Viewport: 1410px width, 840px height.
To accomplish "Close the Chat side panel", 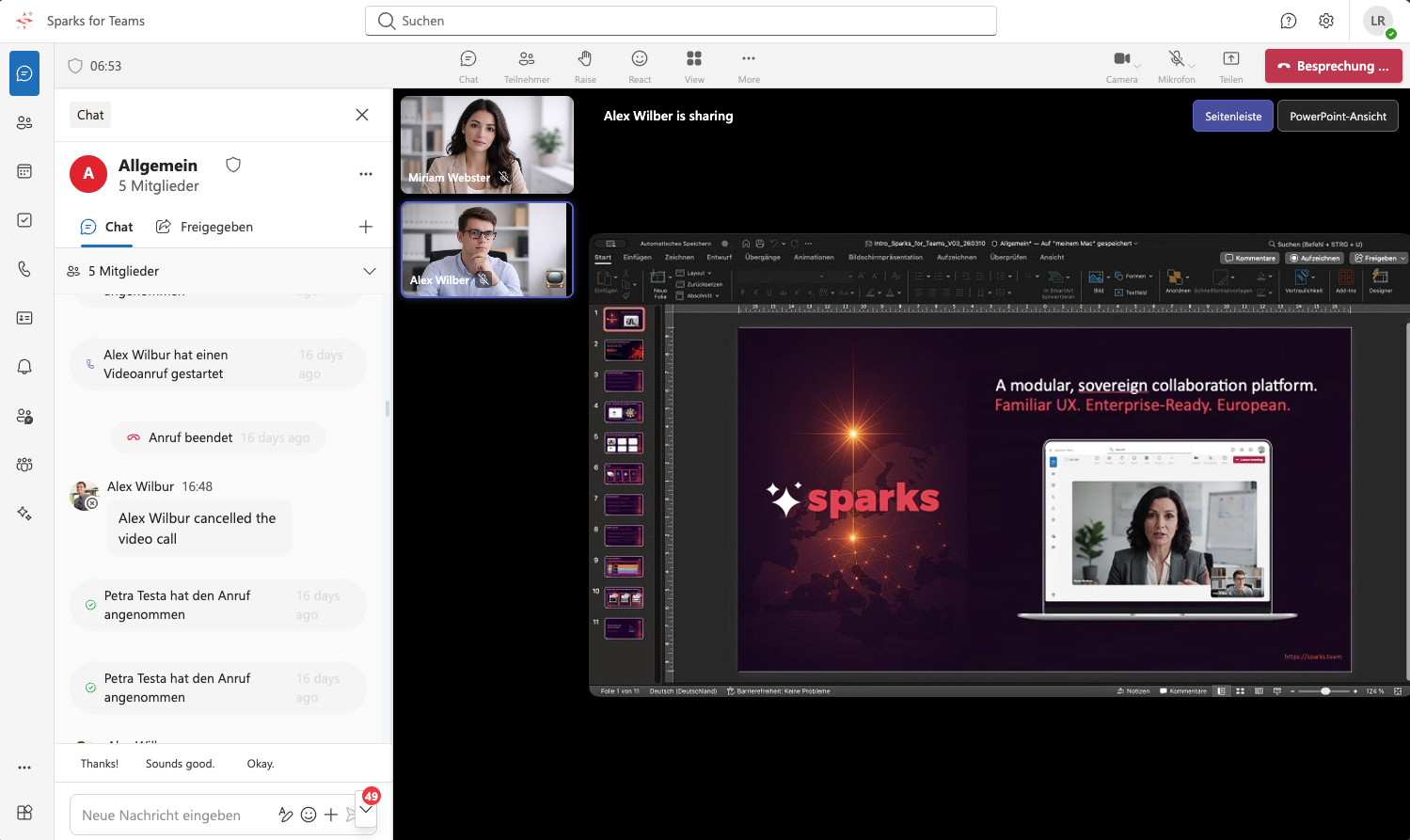I will 362,115.
